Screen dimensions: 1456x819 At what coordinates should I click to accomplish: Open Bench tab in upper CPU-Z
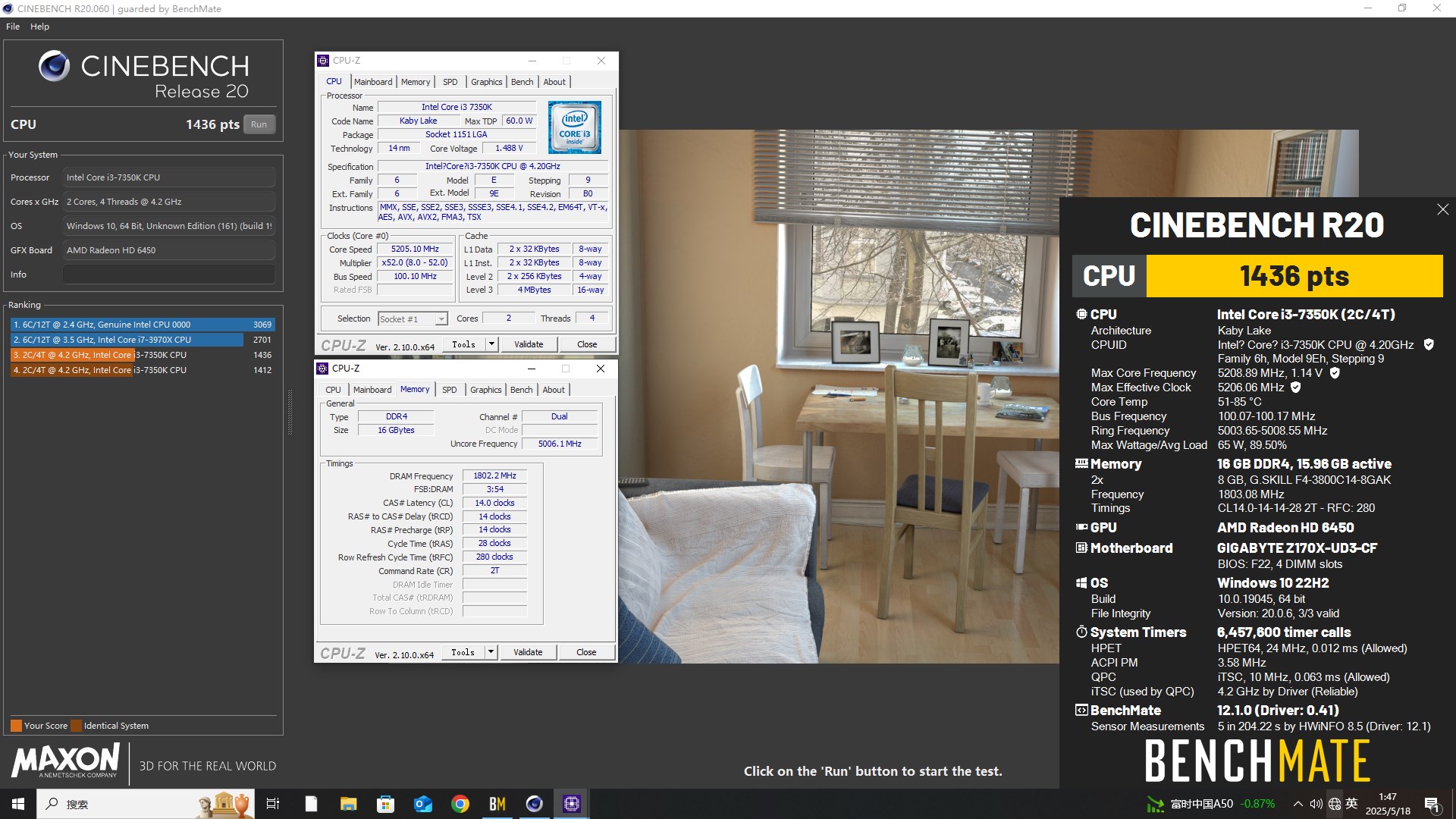point(522,82)
